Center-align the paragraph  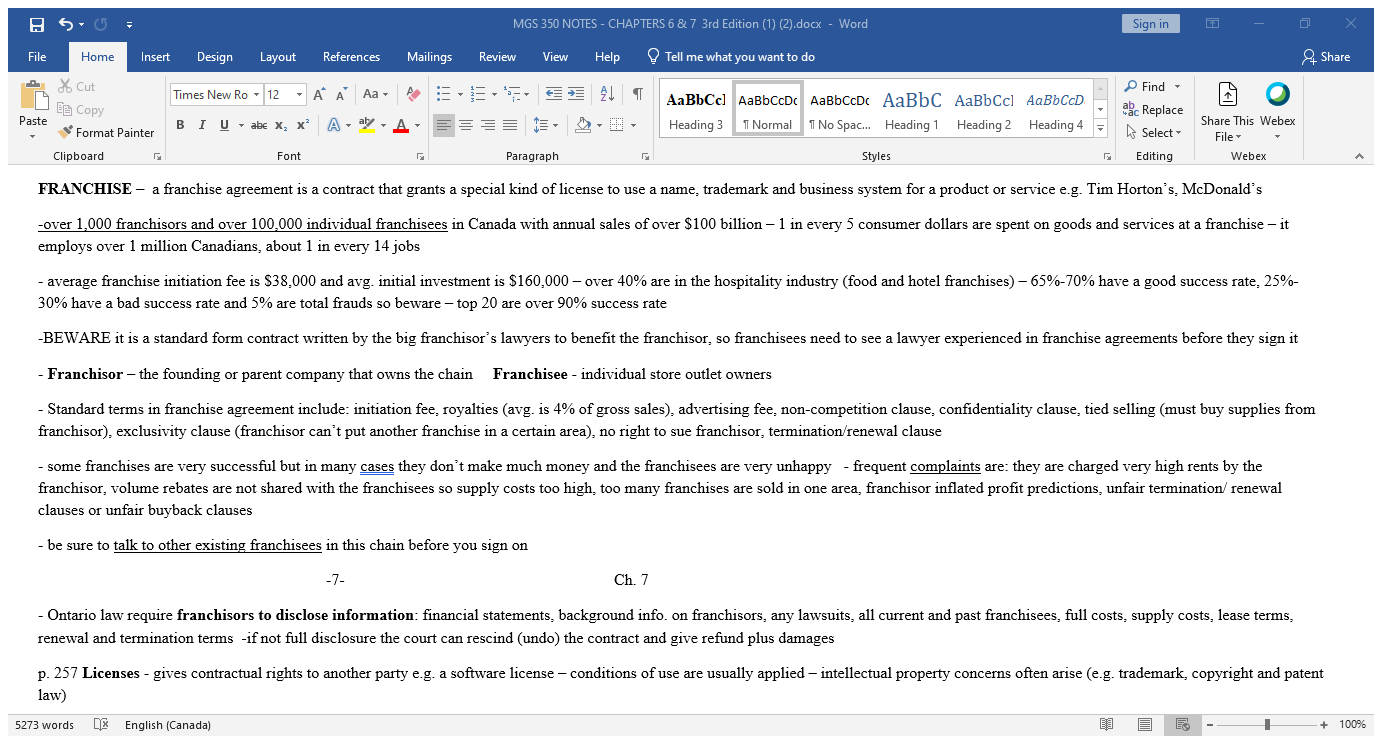466,125
